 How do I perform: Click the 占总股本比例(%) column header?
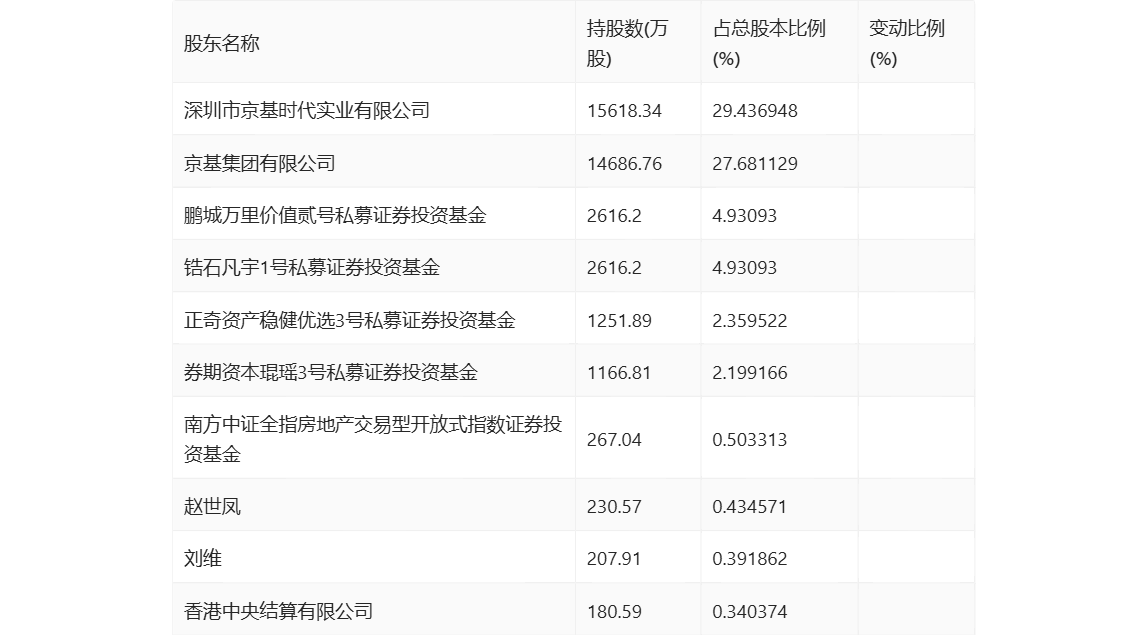point(769,43)
